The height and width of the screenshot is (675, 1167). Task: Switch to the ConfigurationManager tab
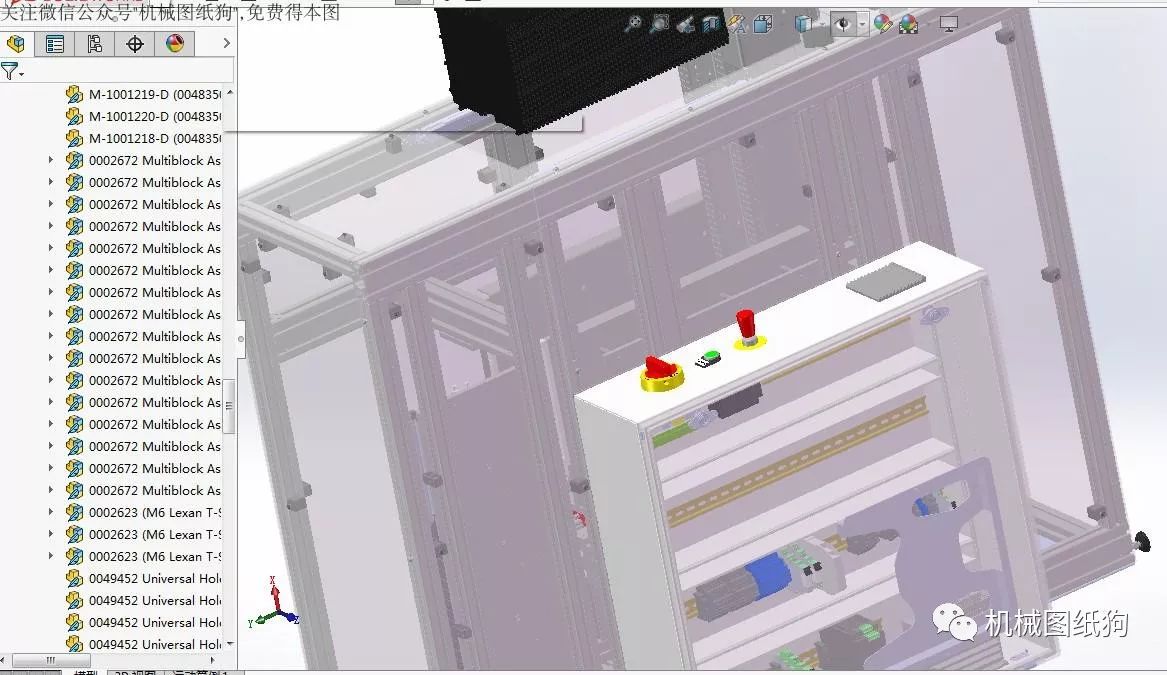pyautogui.click(x=95, y=44)
